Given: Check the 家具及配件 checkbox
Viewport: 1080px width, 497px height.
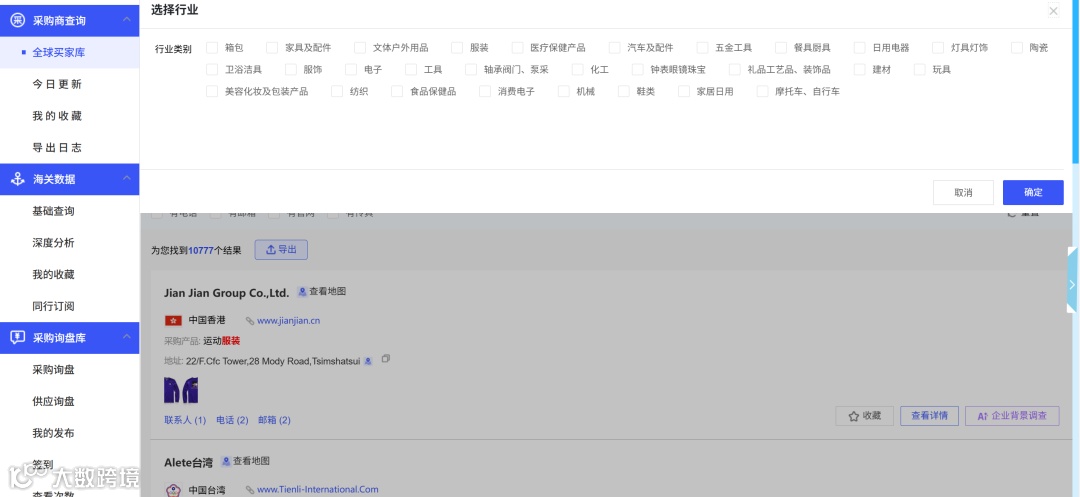Looking at the screenshot, I should pos(272,47).
